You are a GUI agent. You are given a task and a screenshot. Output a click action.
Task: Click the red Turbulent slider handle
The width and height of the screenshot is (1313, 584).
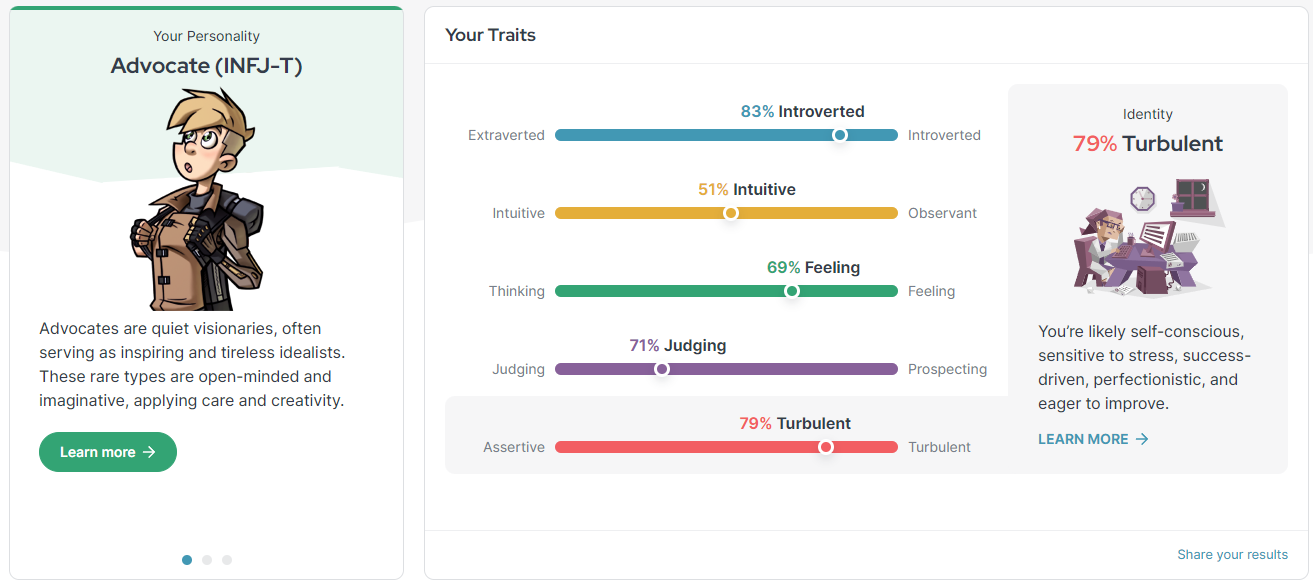(x=826, y=447)
